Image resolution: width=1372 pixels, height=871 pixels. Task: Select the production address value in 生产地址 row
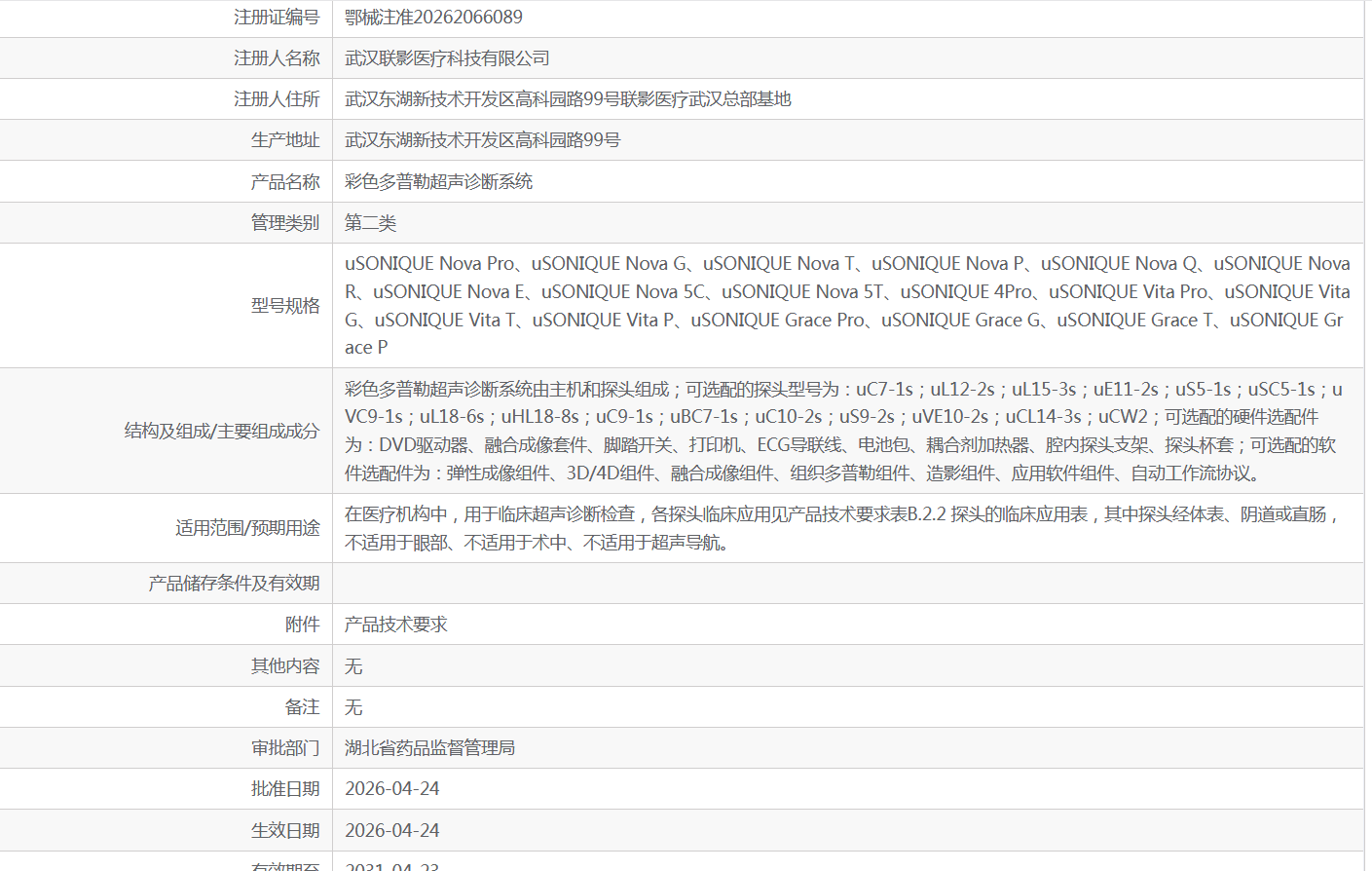click(482, 140)
